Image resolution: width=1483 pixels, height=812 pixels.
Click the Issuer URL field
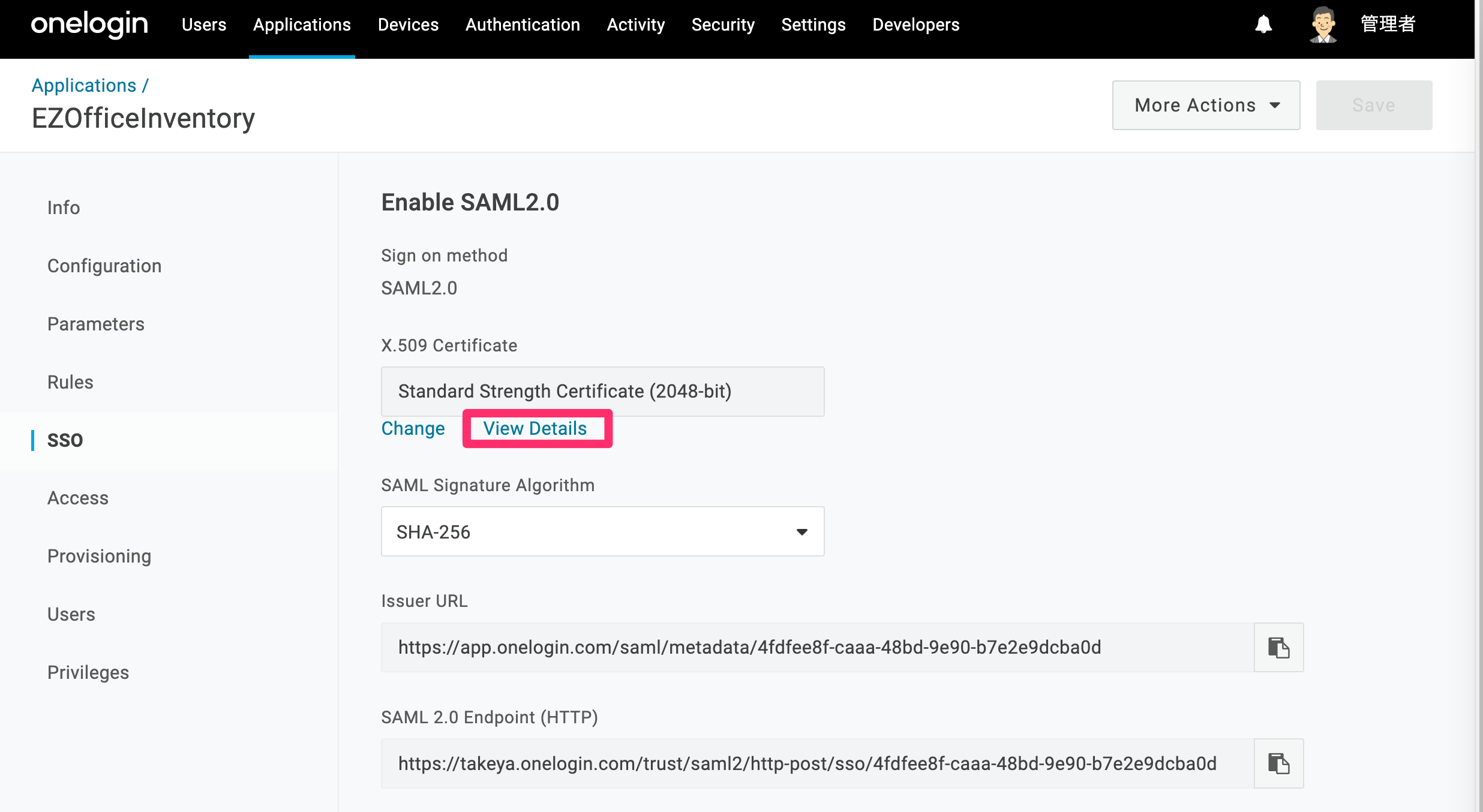tap(817, 648)
